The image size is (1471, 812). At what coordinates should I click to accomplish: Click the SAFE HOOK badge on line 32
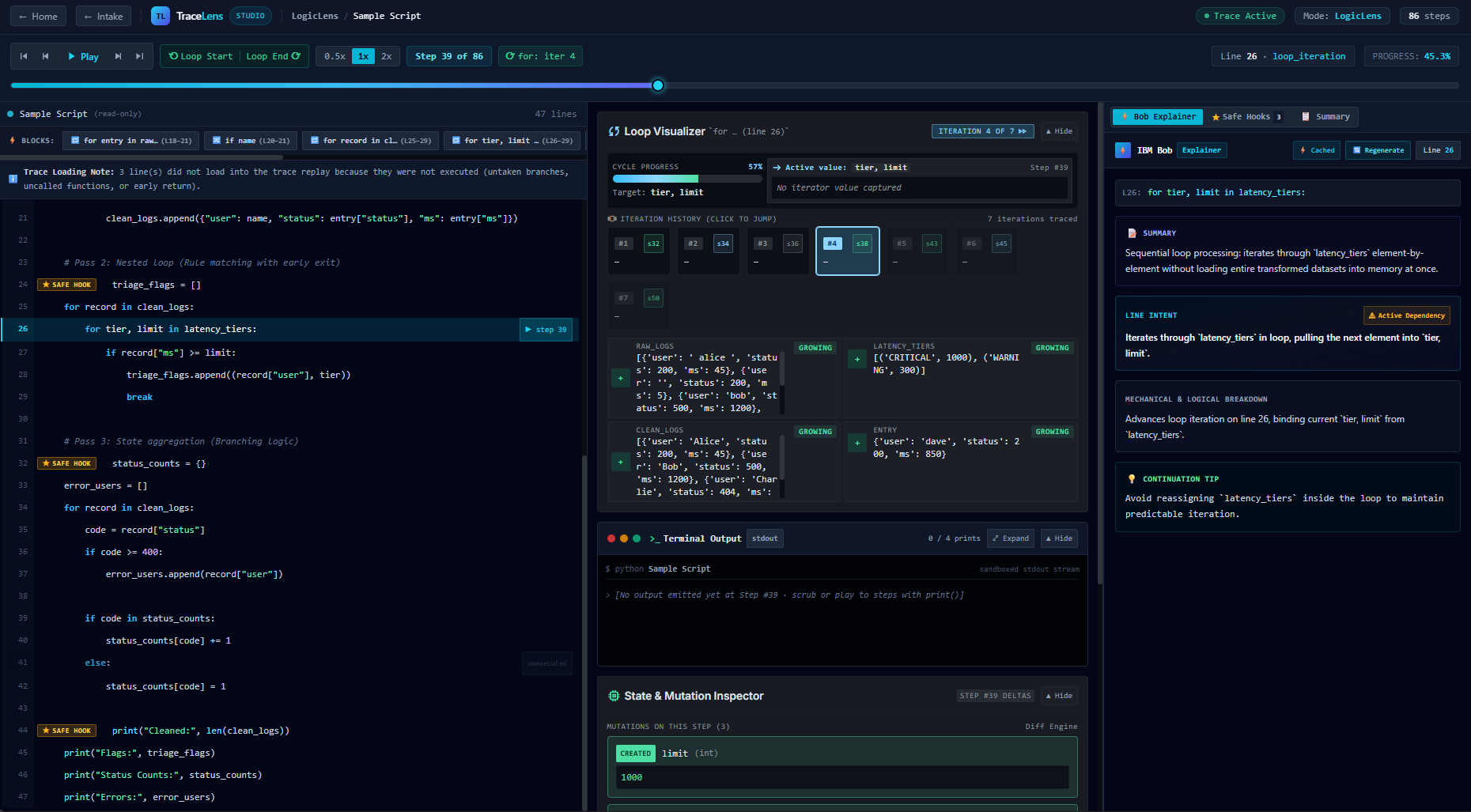67,463
